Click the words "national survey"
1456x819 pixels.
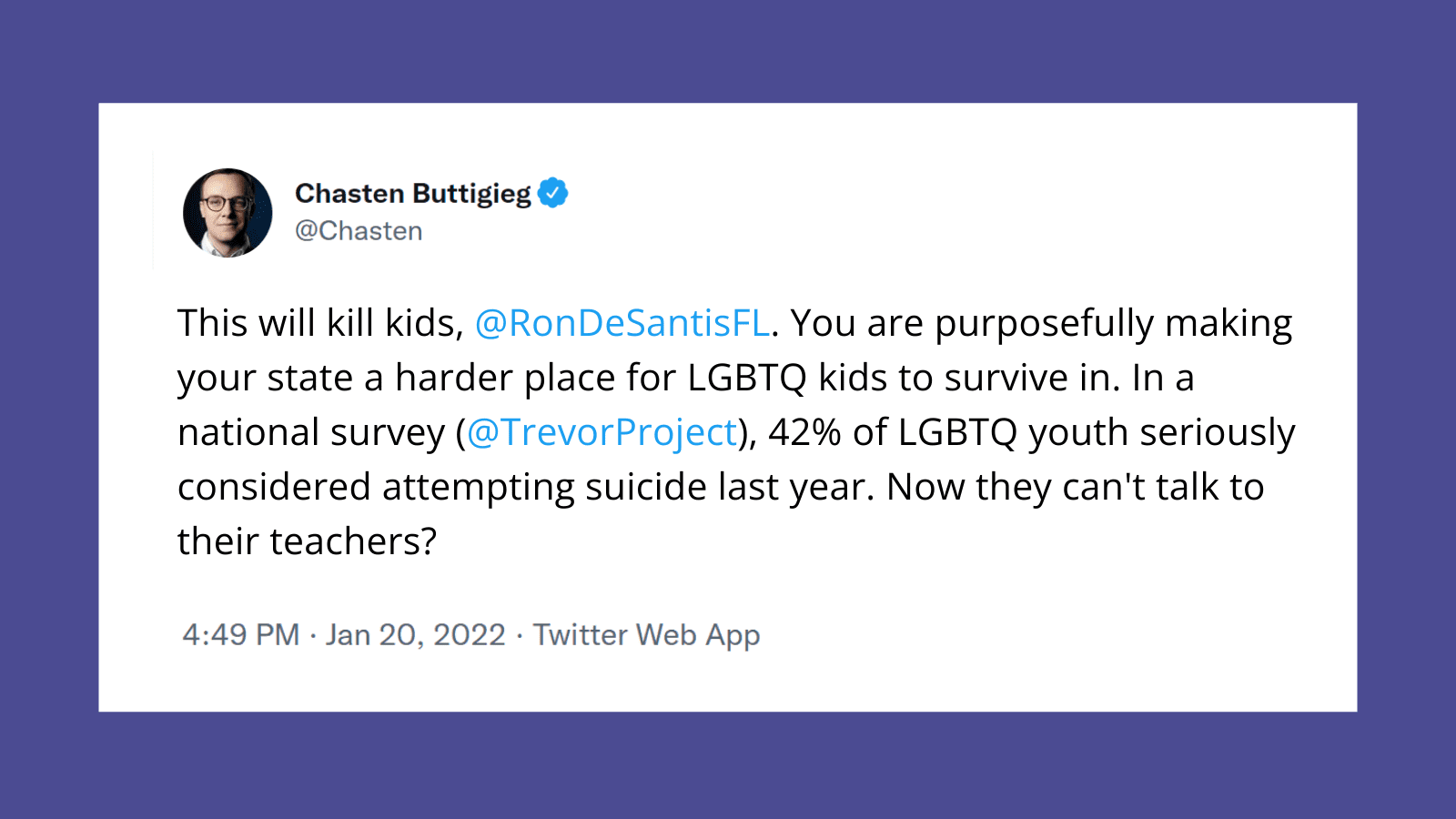pyautogui.click(x=311, y=432)
